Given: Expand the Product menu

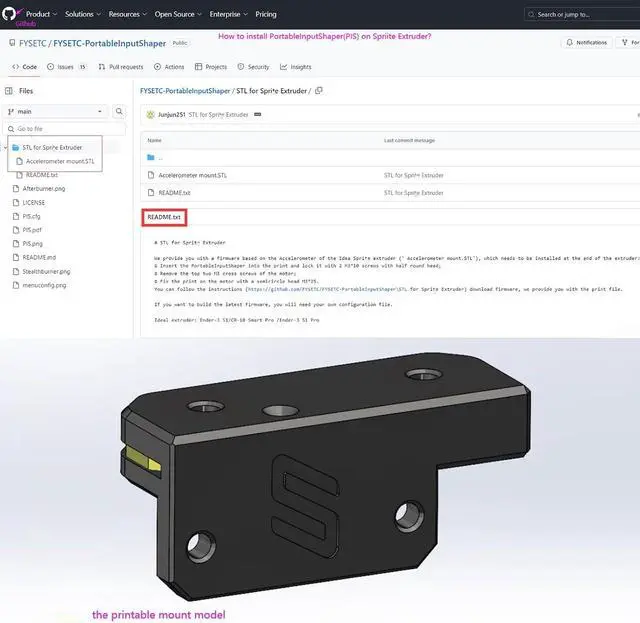Looking at the screenshot, I should coord(41,14).
